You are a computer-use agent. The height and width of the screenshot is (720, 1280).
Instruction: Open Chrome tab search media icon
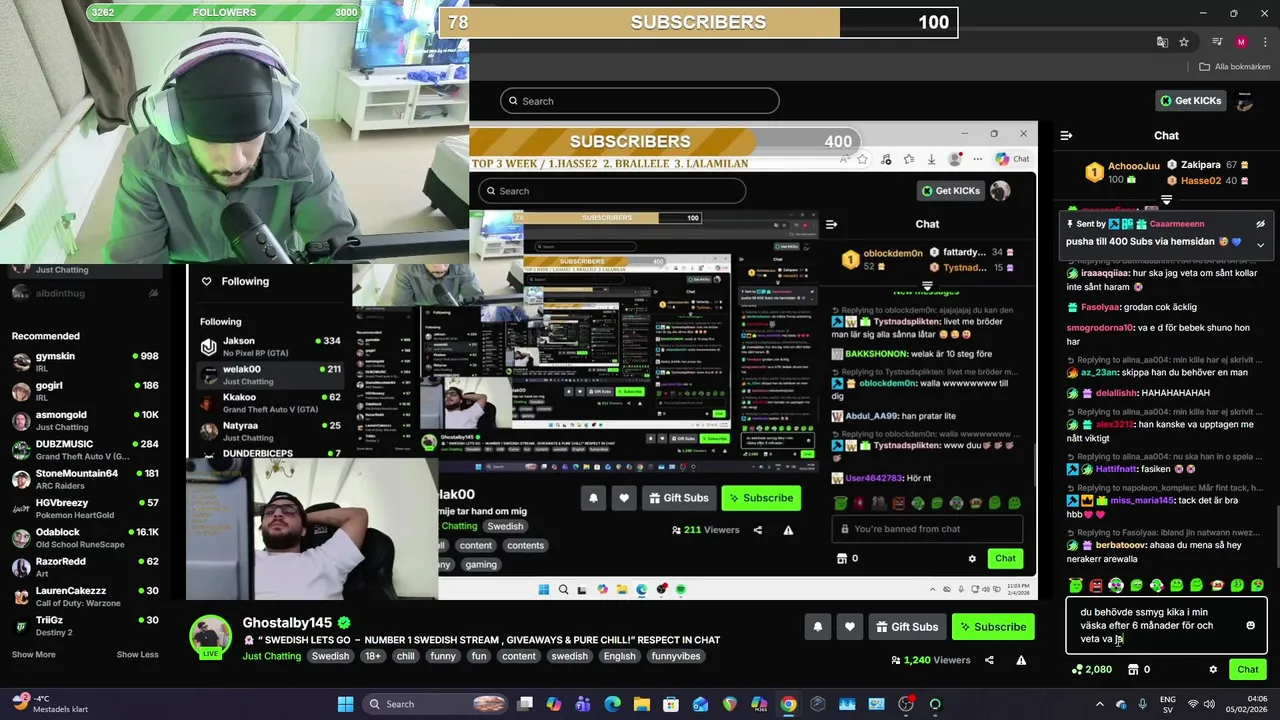[x=1217, y=42]
